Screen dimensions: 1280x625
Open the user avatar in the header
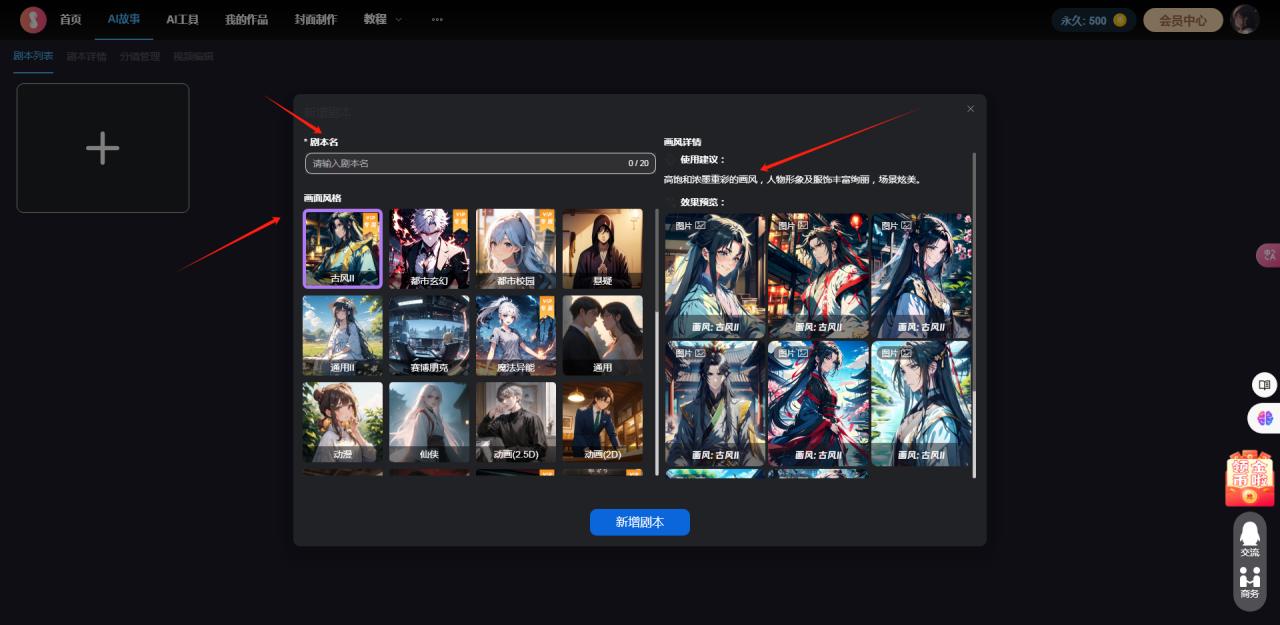coord(1244,19)
